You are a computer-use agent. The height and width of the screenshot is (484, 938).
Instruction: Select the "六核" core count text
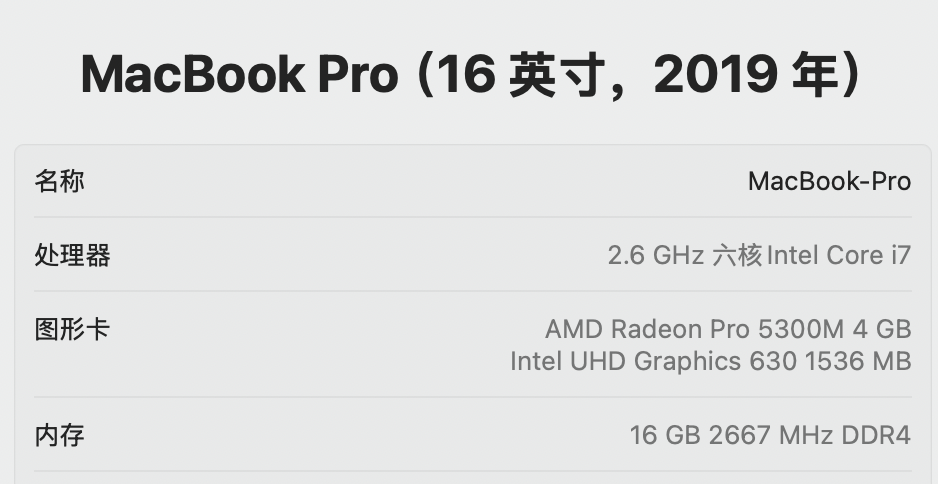(x=736, y=255)
